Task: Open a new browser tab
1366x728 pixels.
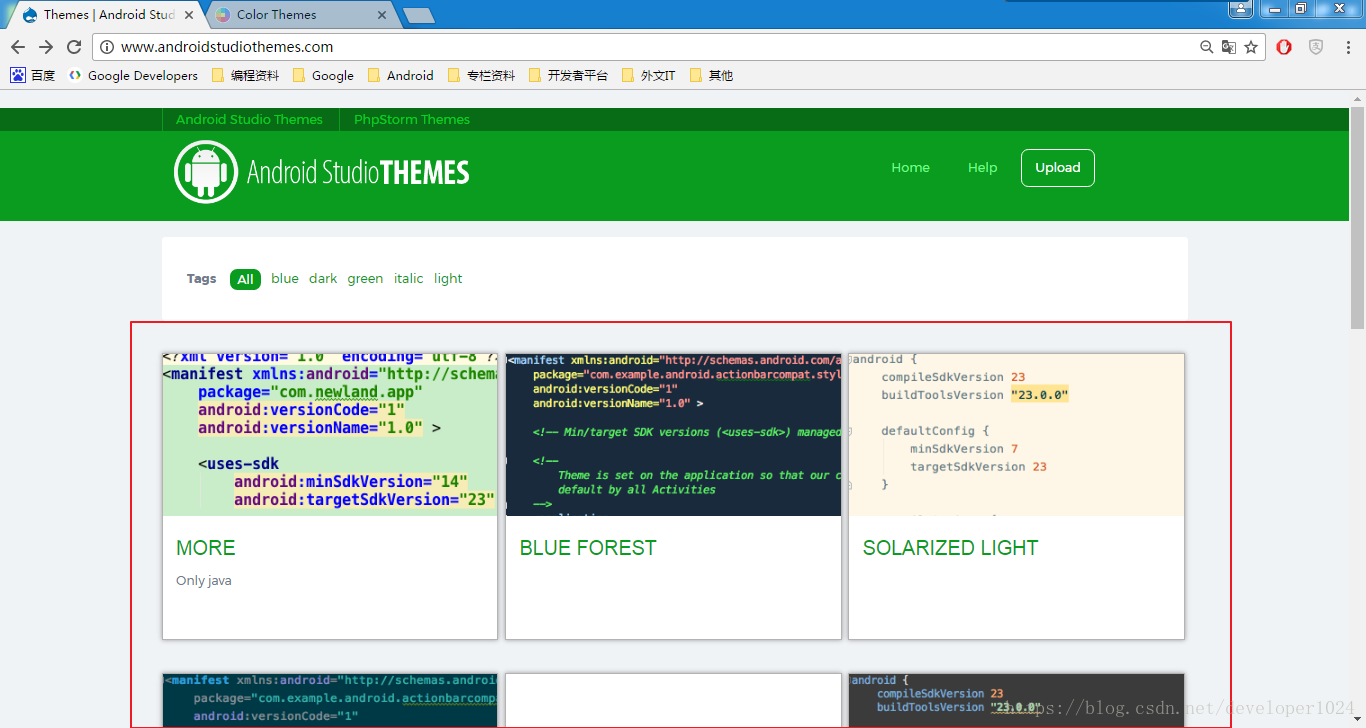Action: (418, 15)
